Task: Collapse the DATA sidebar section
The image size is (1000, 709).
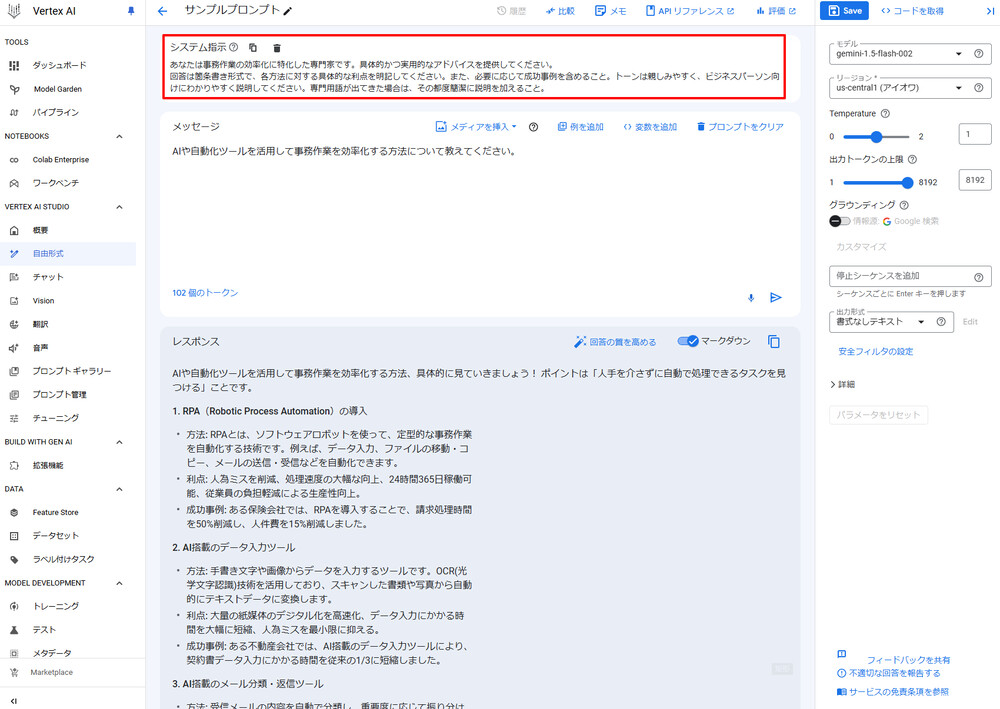Action: 119,490
